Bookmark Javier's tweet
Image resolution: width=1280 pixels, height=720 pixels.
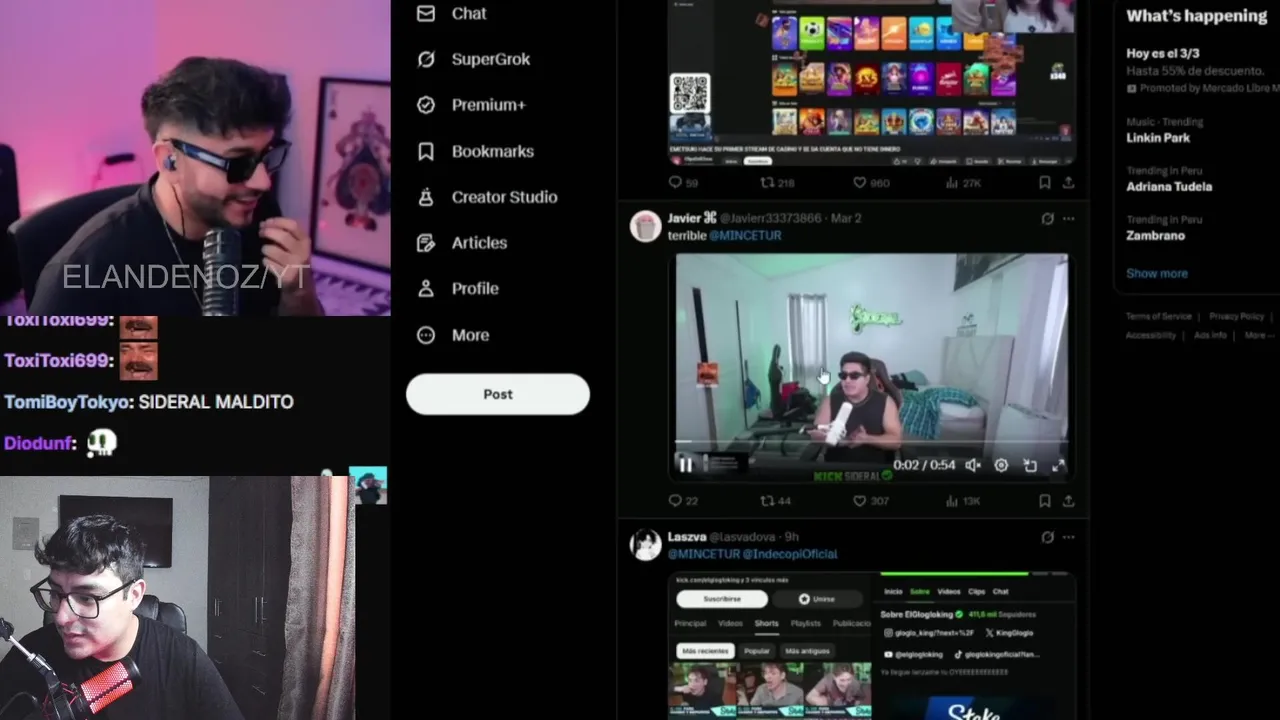click(x=1044, y=501)
